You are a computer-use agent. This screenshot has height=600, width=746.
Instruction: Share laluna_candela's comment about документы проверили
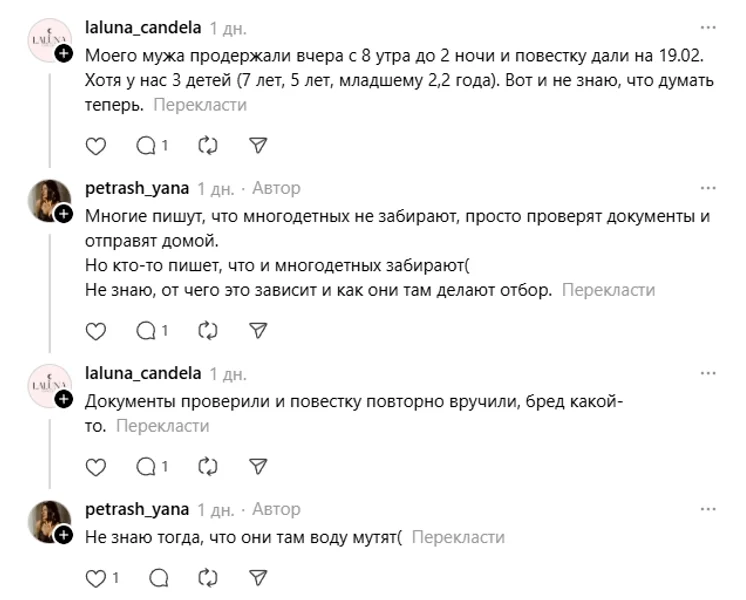pyautogui.click(x=258, y=466)
